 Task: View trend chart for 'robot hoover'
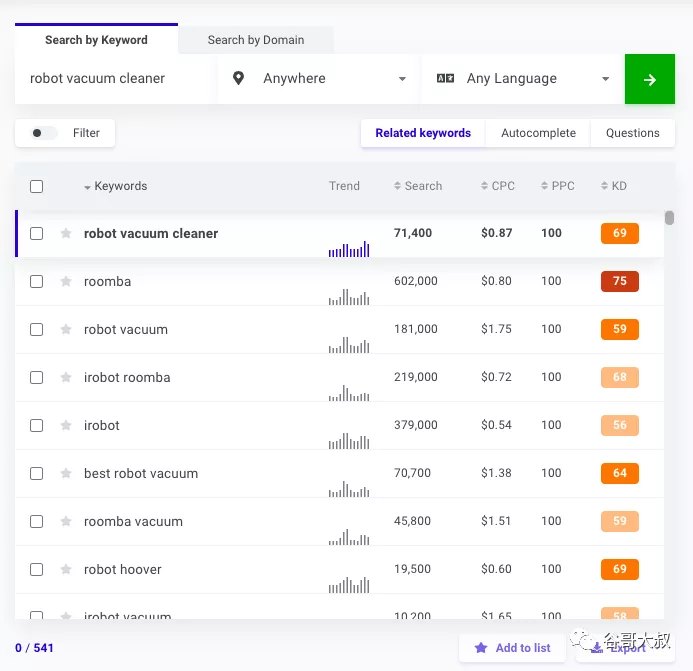(x=349, y=585)
